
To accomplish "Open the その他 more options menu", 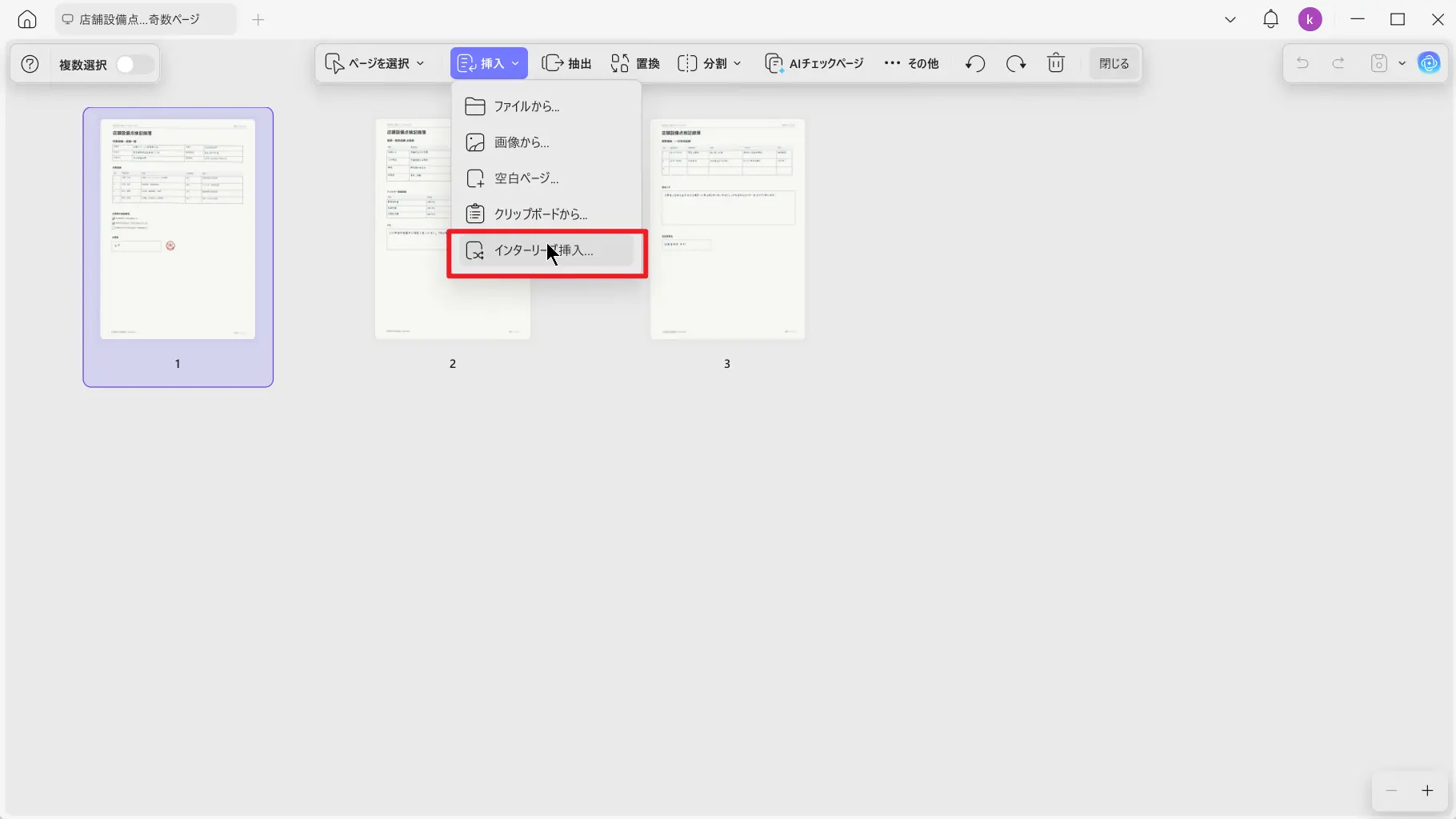I will click(x=911, y=63).
